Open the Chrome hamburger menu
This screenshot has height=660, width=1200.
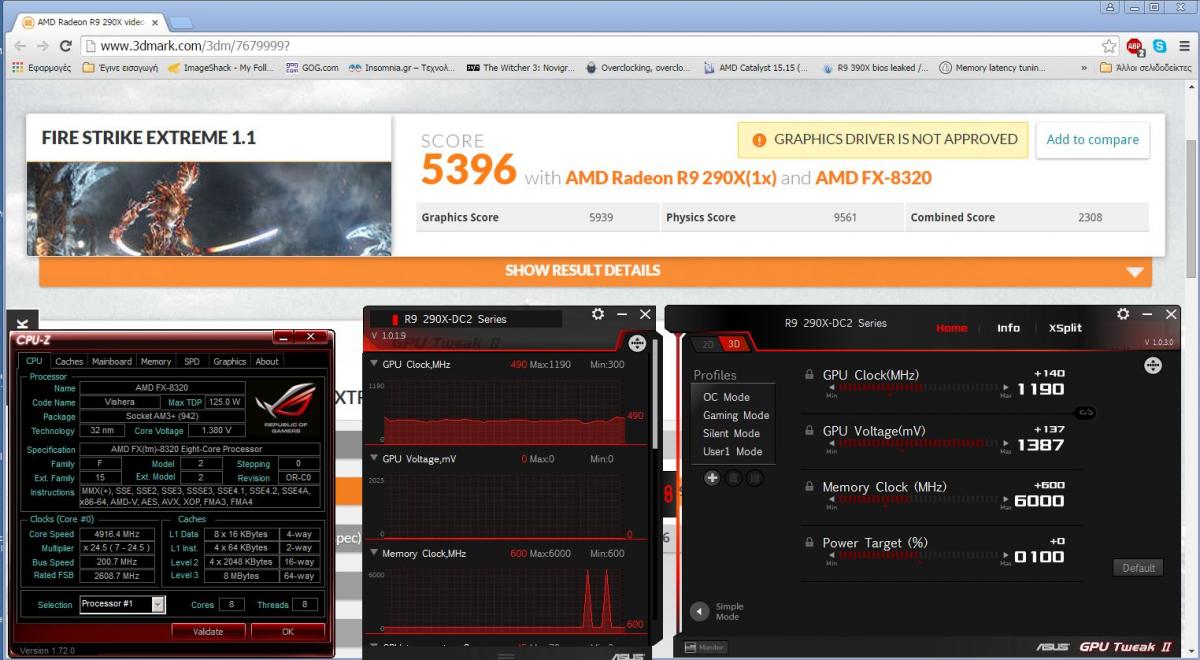pyautogui.click(x=1183, y=46)
